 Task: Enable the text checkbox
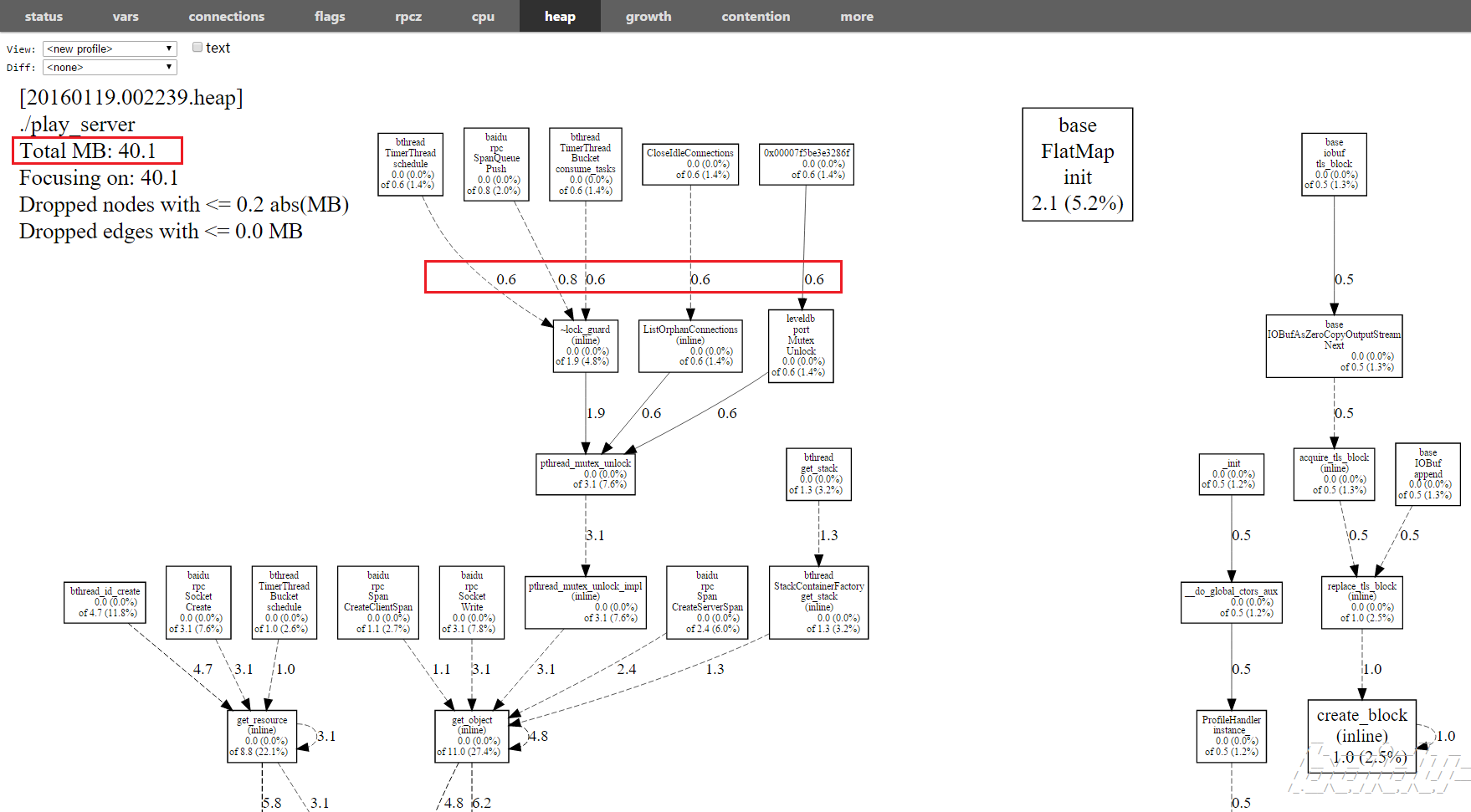coord(197,48)
